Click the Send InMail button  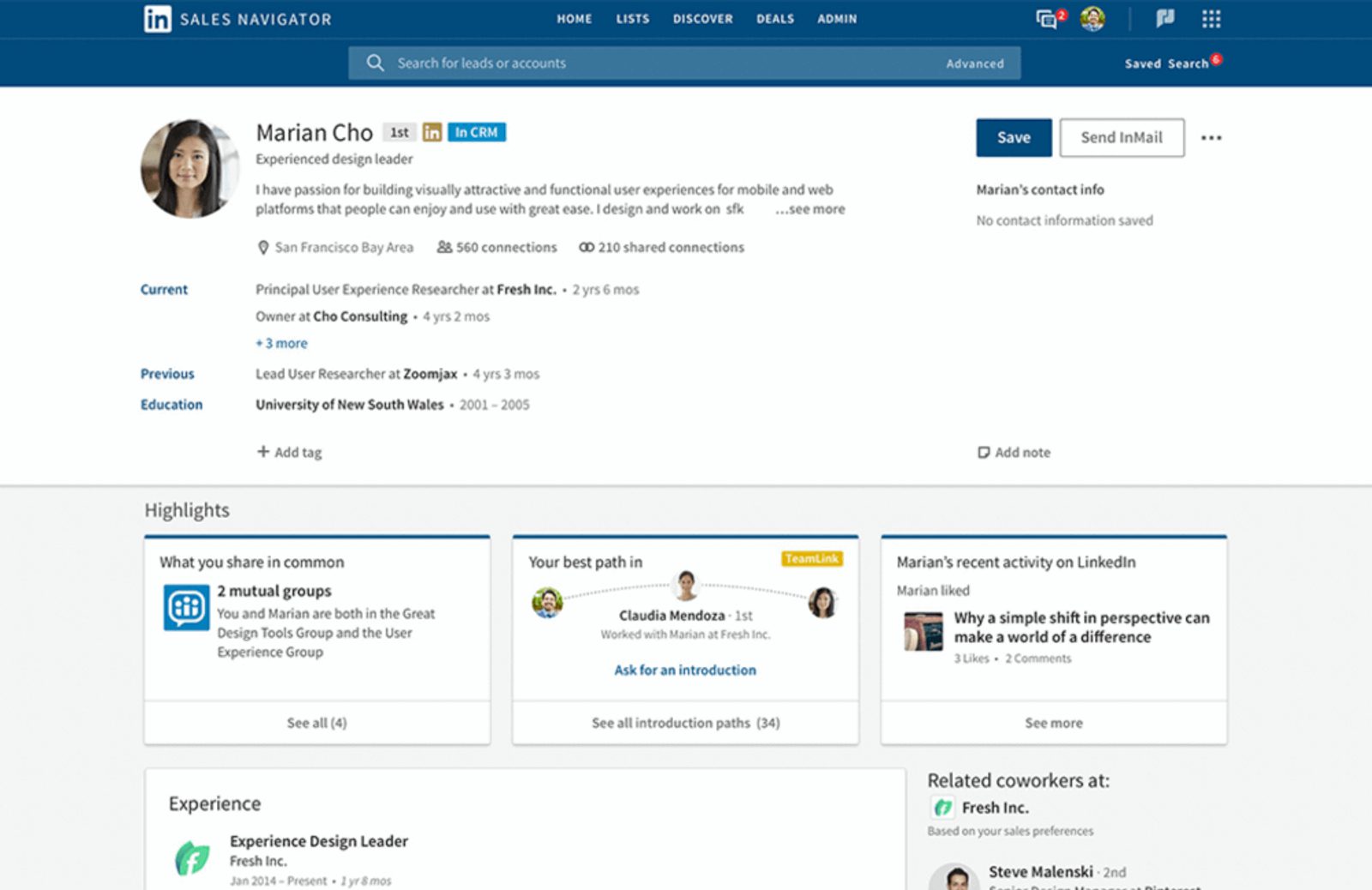click(1121, 137)
